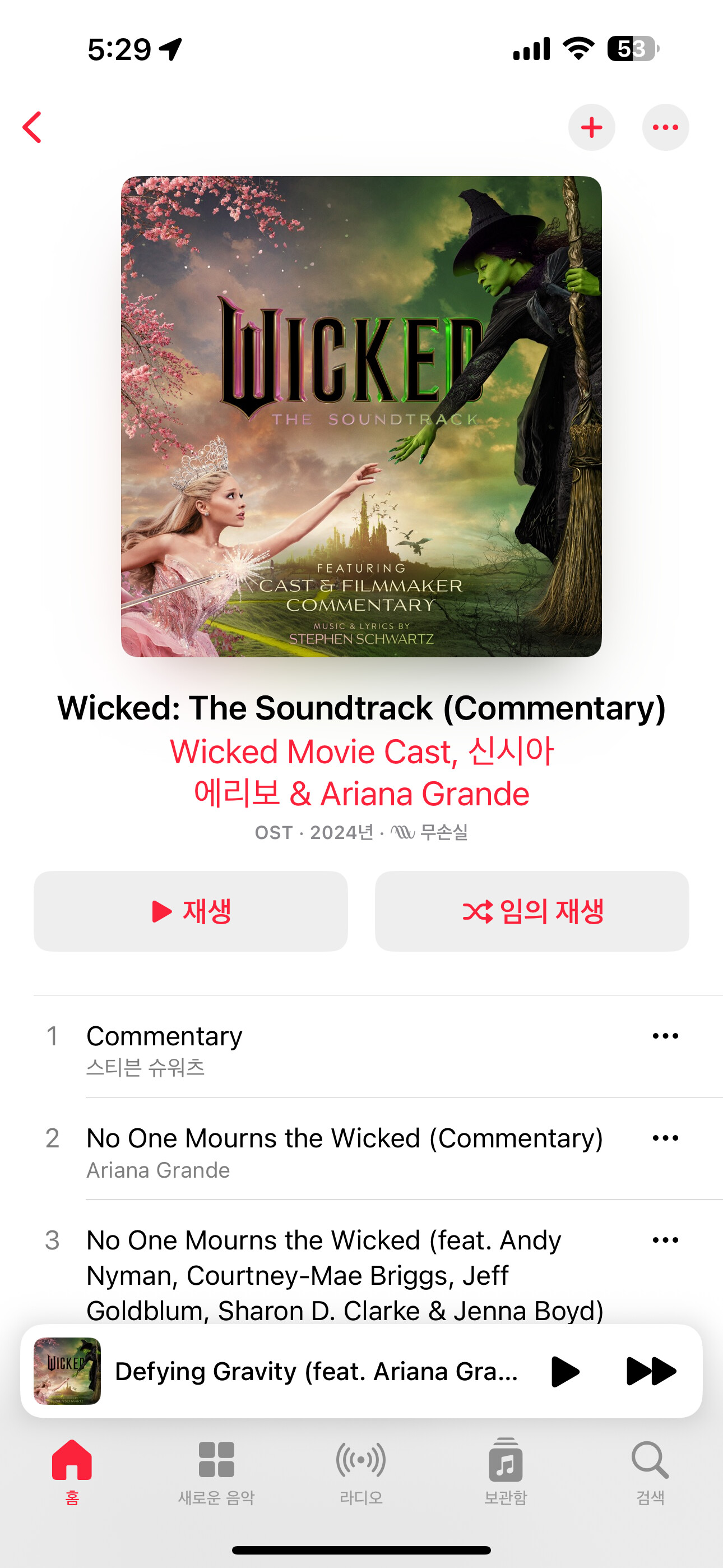
Task: Switch to the 새로운 음악 tab
Action: tap(216, 1472)
